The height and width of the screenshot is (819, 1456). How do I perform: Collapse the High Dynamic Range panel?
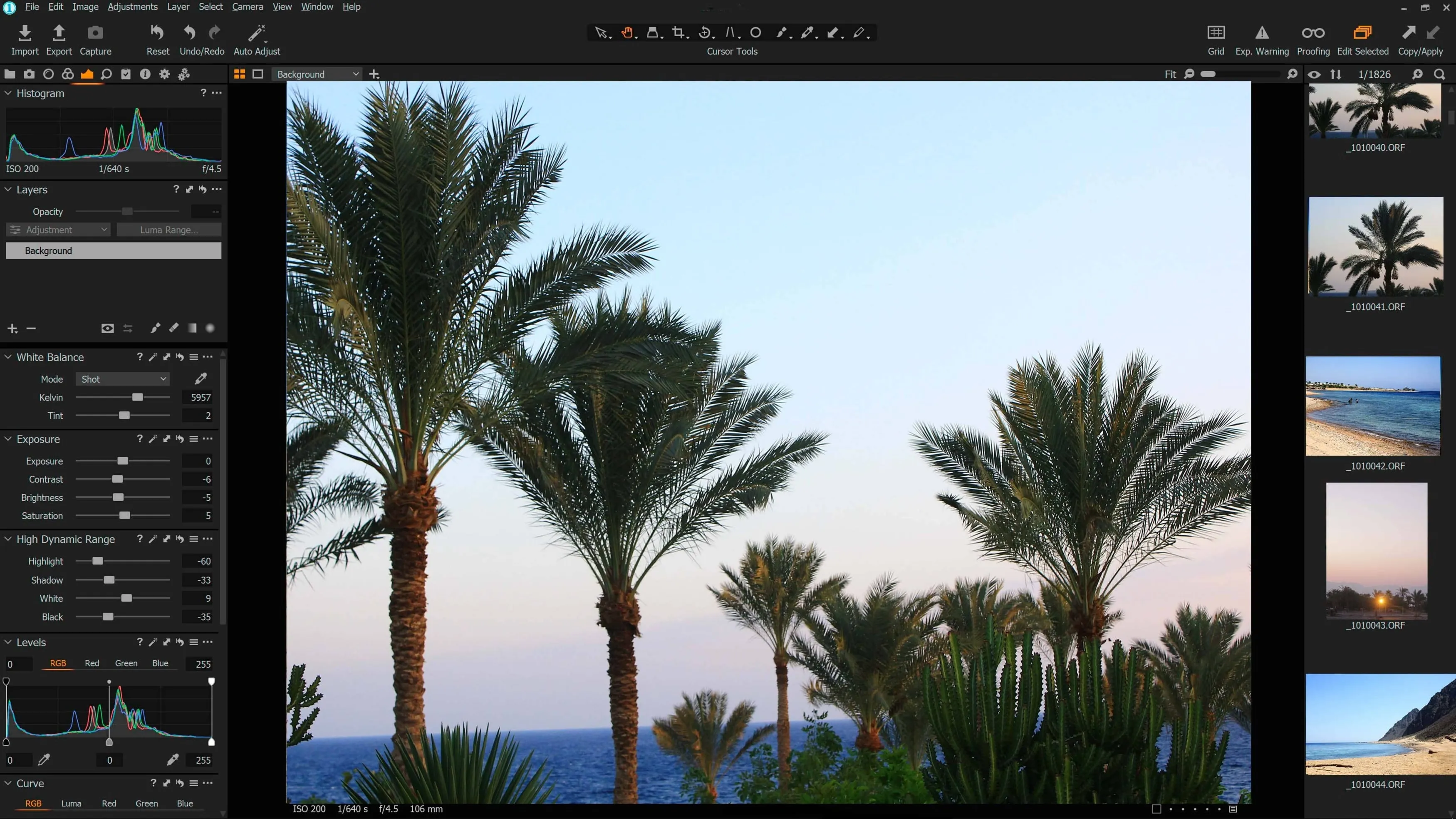pyautogui.click(x=8, y=539)
